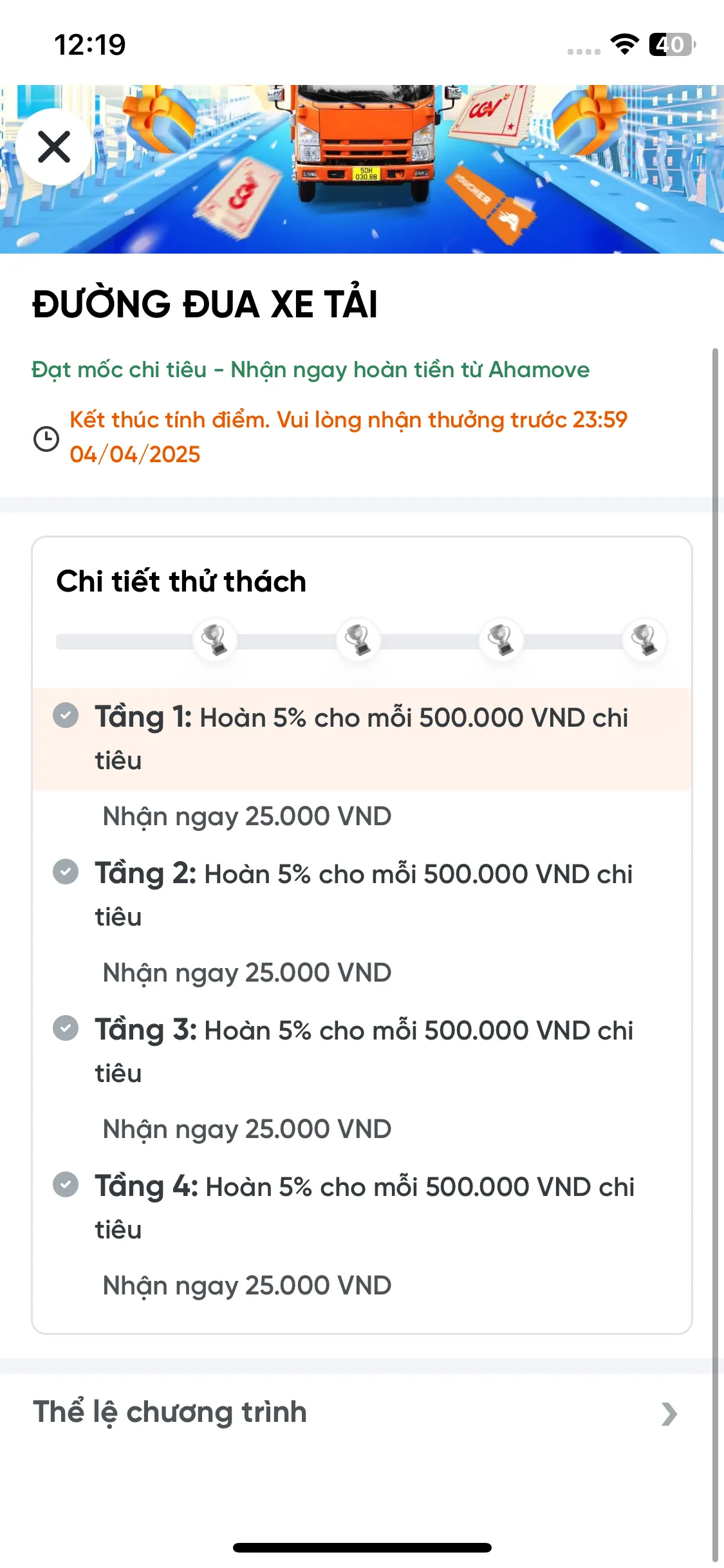Select the Tầng 3 checkmark circle
Screen dimensions: 724x1568
(x=66, y=1028)
